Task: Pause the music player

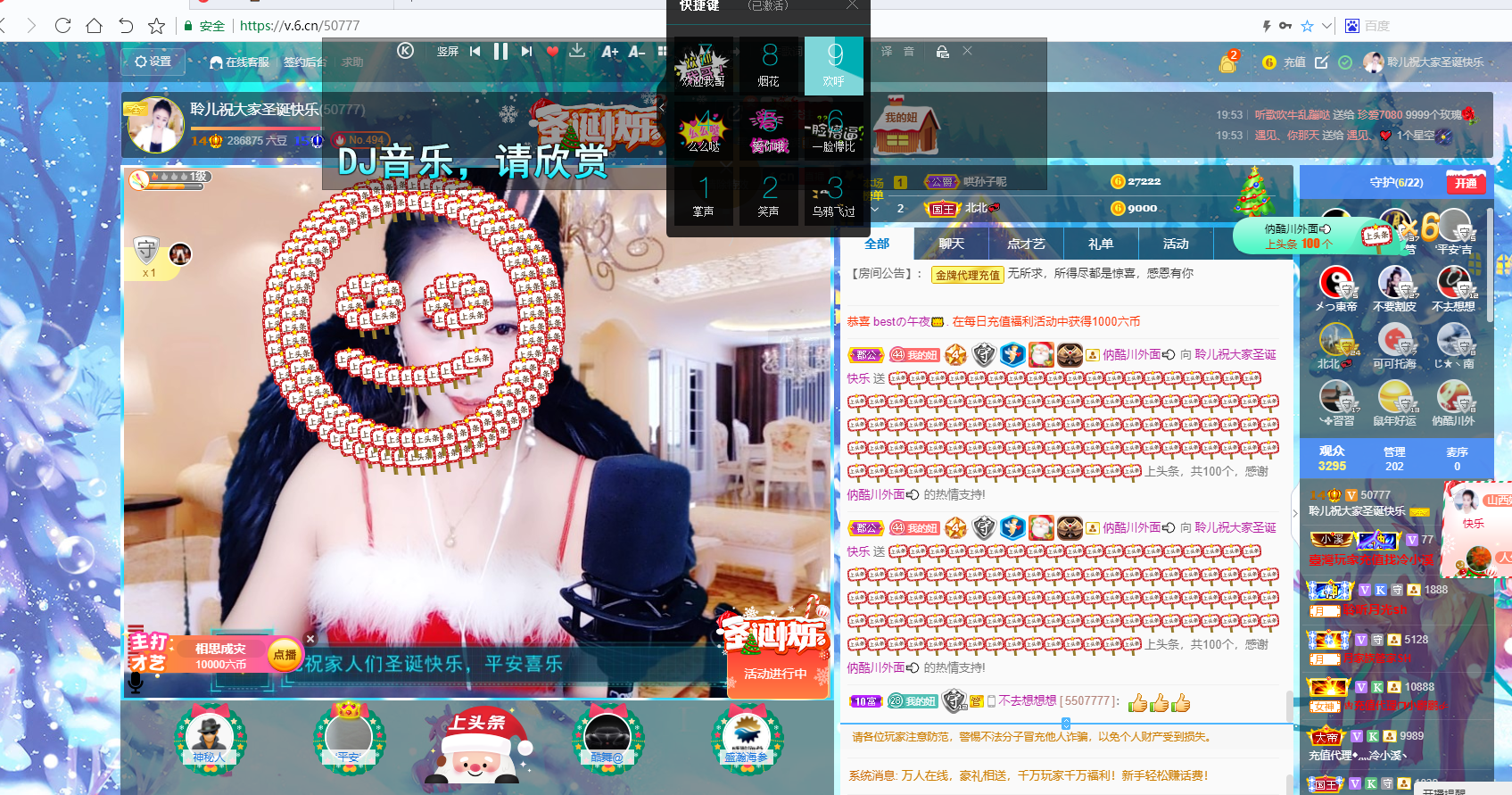Action: [500, 52]
